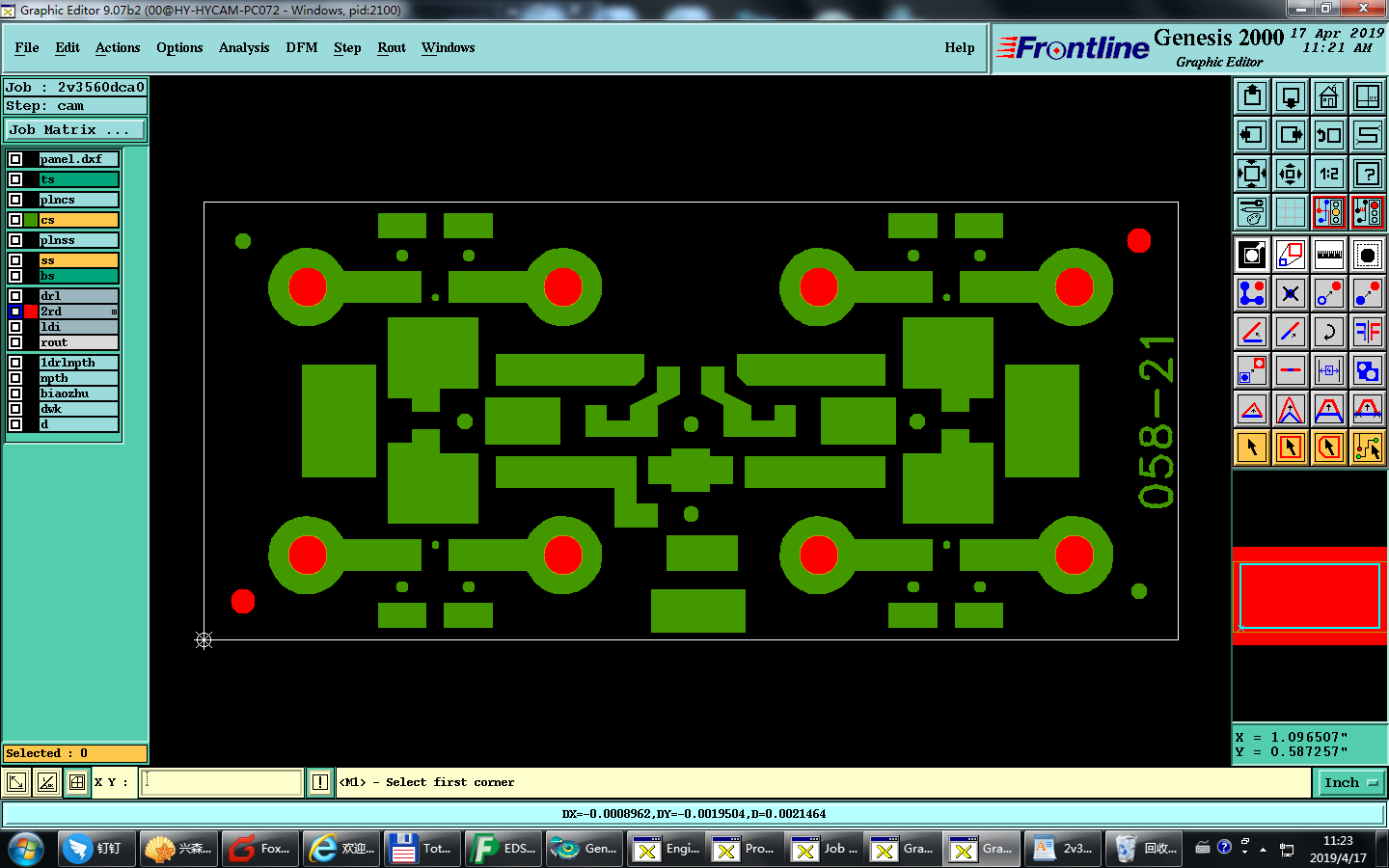Click the rotate arc arrow icon
The image size is (1389, 868).
coord(1329,332)
